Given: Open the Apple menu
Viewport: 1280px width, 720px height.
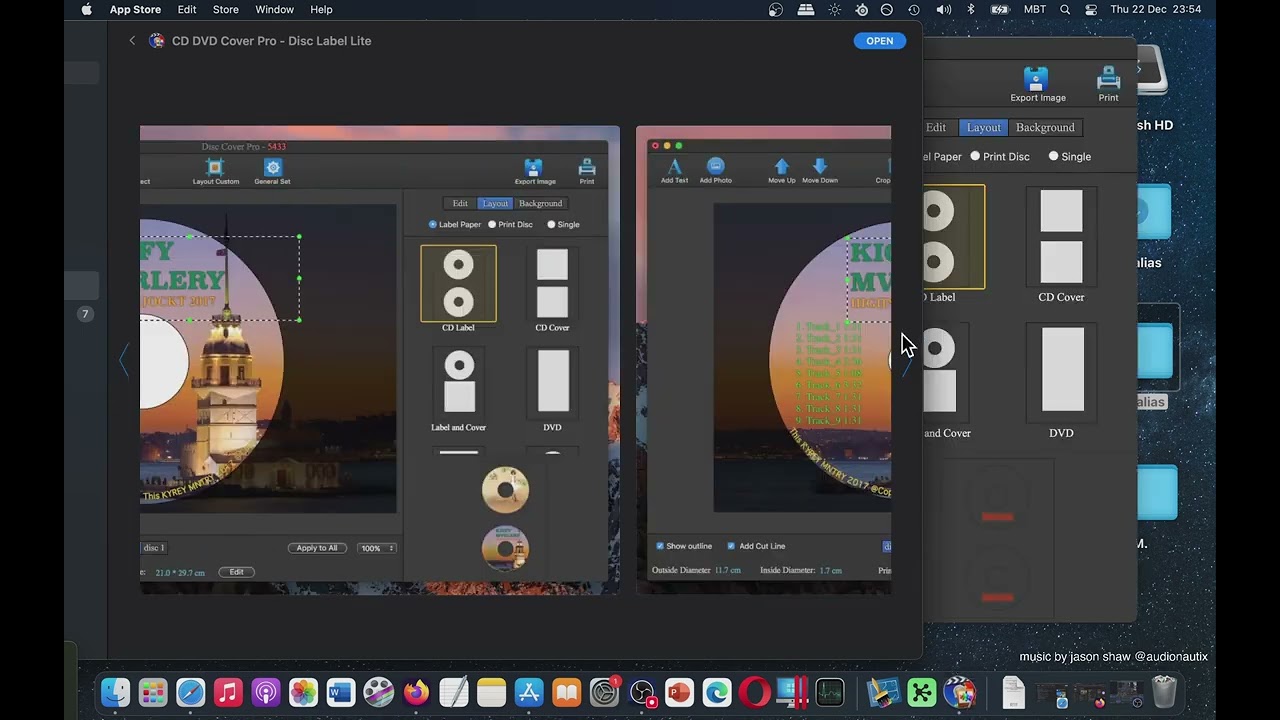Looking at the screenshot, I should (87, 10).
